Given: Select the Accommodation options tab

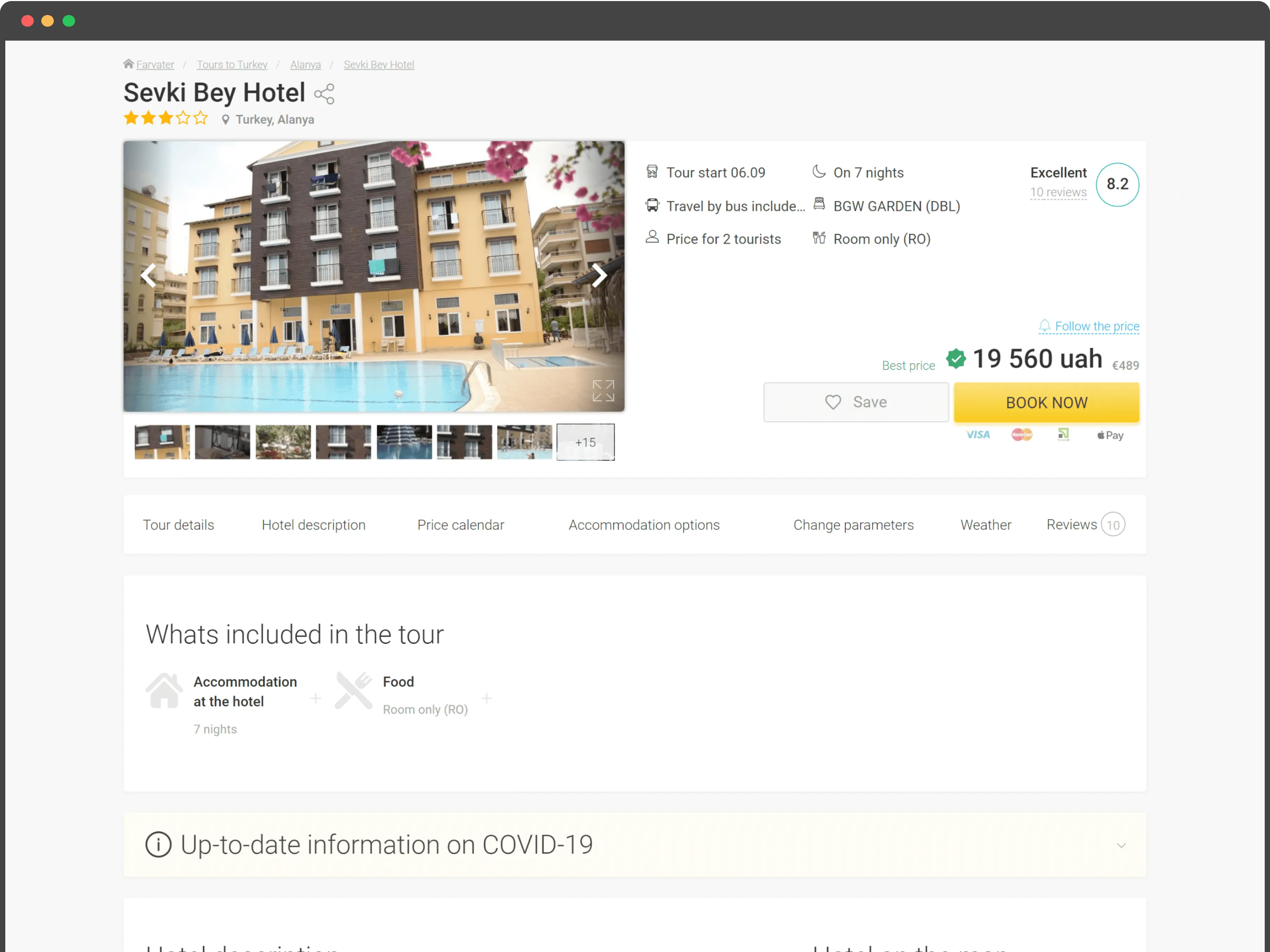Looking at the screenshot, I should (x=643, y=525).
